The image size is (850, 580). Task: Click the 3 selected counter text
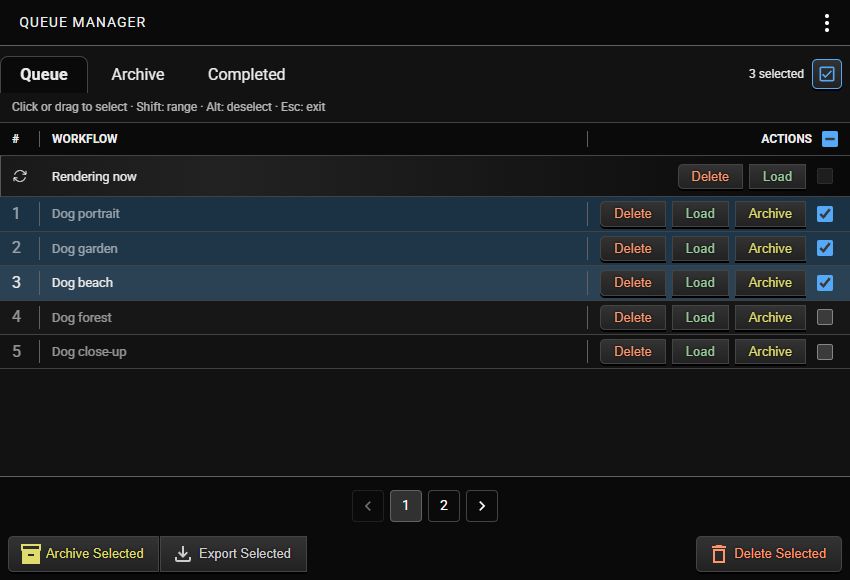[776, 74]
